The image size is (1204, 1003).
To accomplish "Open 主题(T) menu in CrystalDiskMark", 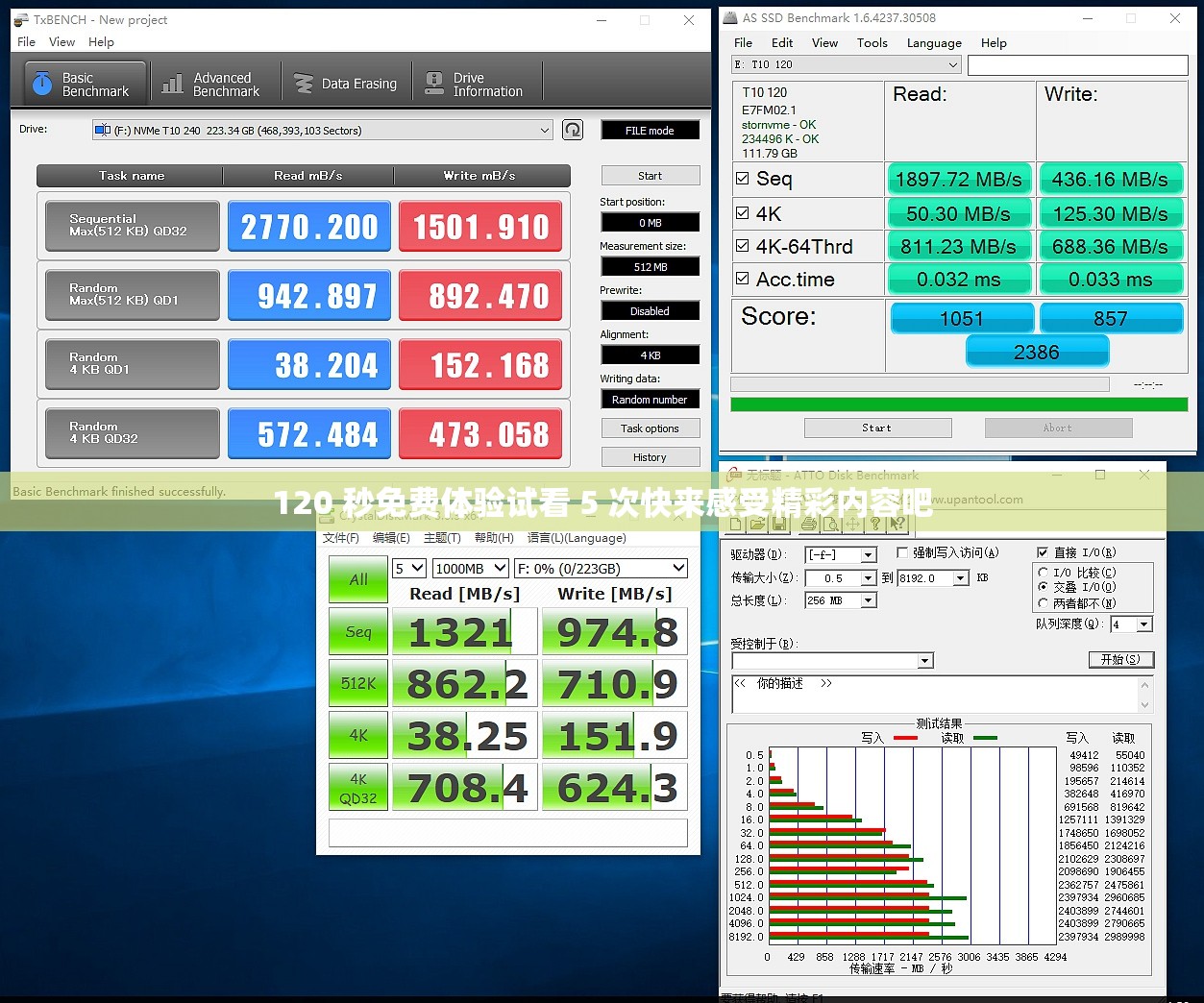I will 442,538.
